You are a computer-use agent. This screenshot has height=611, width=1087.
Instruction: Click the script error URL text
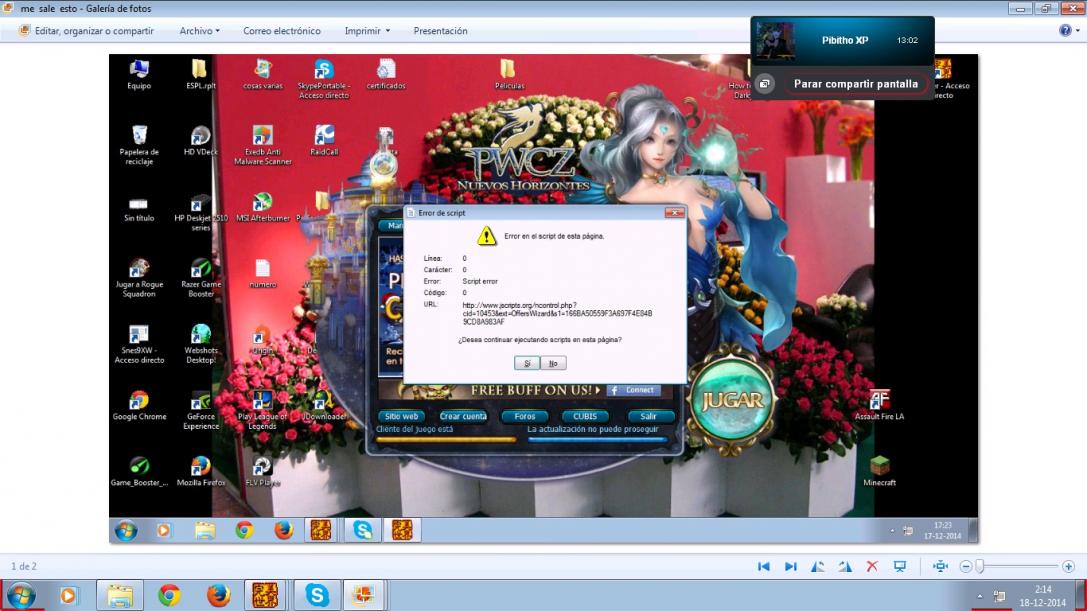557,313
